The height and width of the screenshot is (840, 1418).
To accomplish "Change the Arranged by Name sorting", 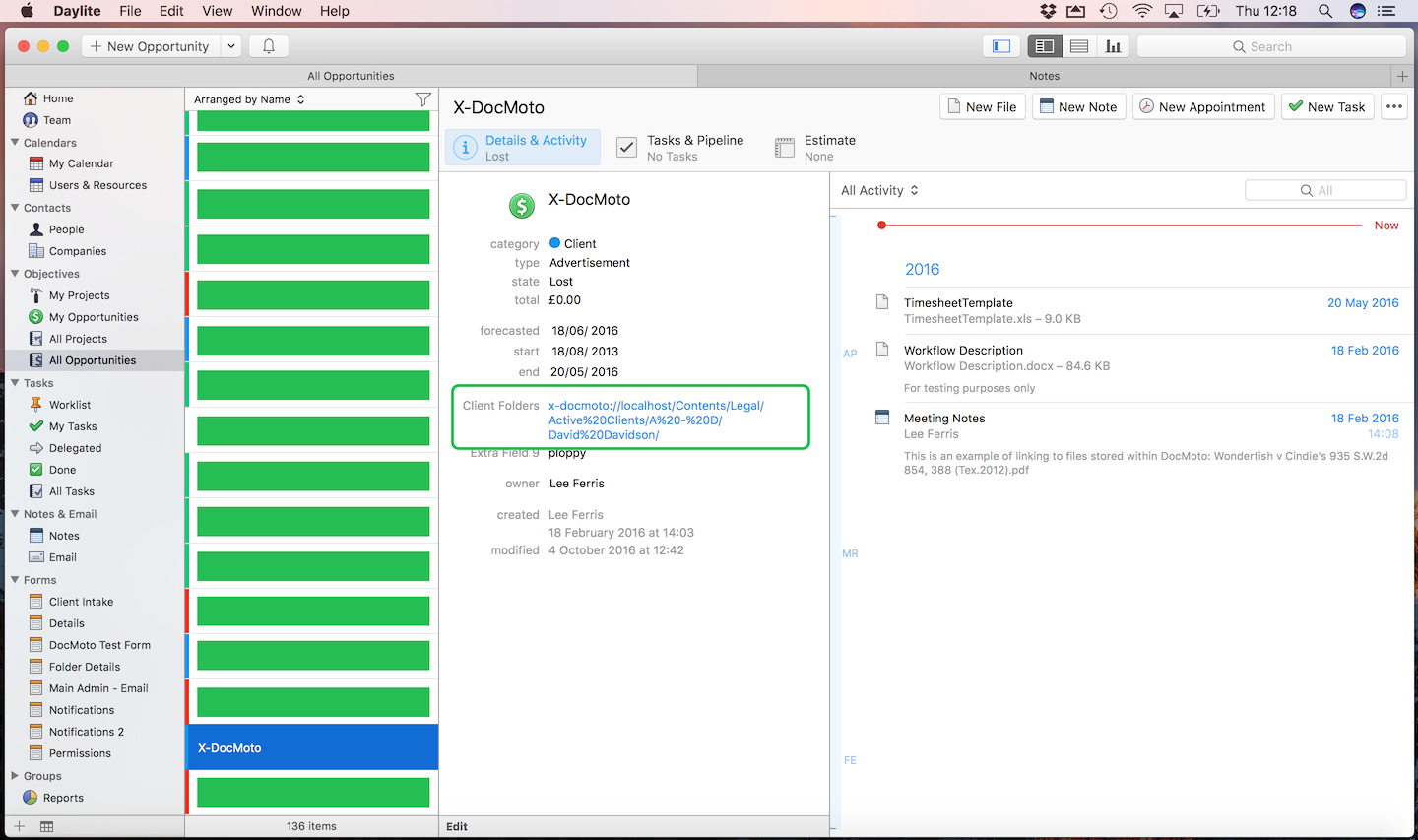I will 249,99.
